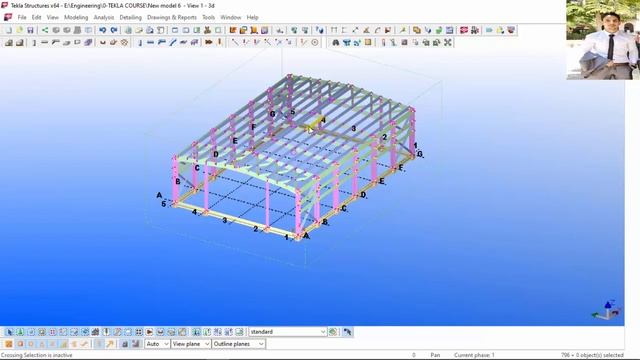640x360 pixels.
Task: Toggle the Select all switch
Action: (x=9, y=332)
